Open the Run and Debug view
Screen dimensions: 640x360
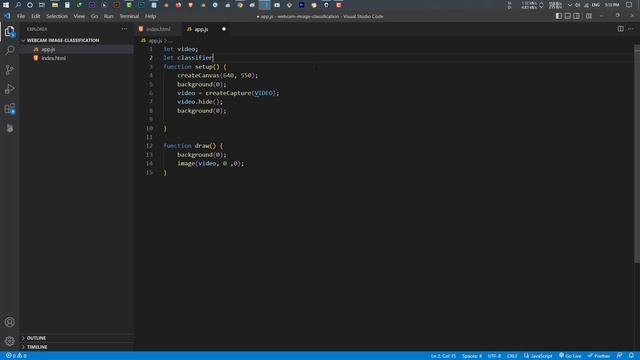pos(9,89)
